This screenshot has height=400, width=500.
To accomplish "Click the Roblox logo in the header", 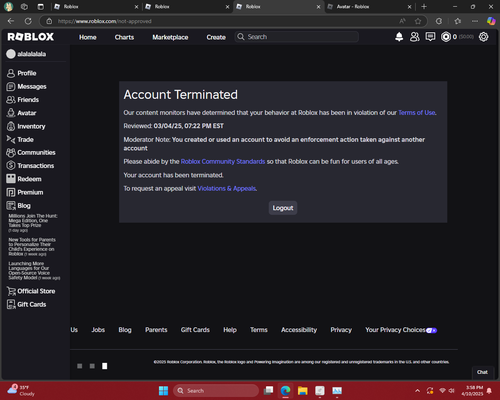I will (x=31, y=37).
